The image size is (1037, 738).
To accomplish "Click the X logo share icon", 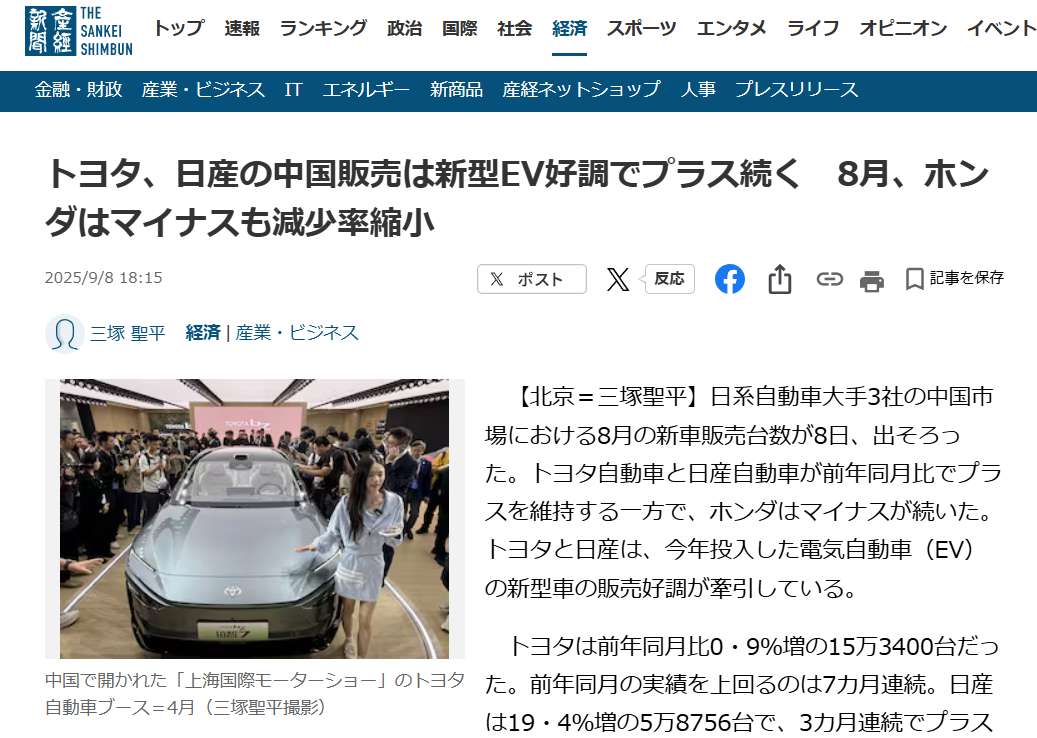I will click(618, 279).
